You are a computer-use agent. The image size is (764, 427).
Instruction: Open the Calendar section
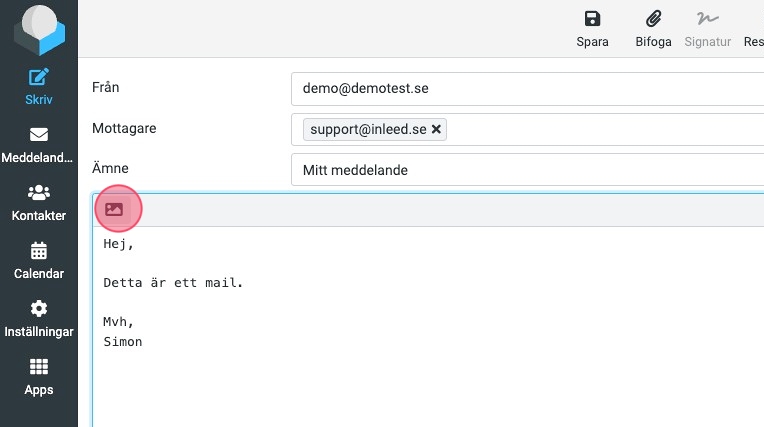pos(38,261)
